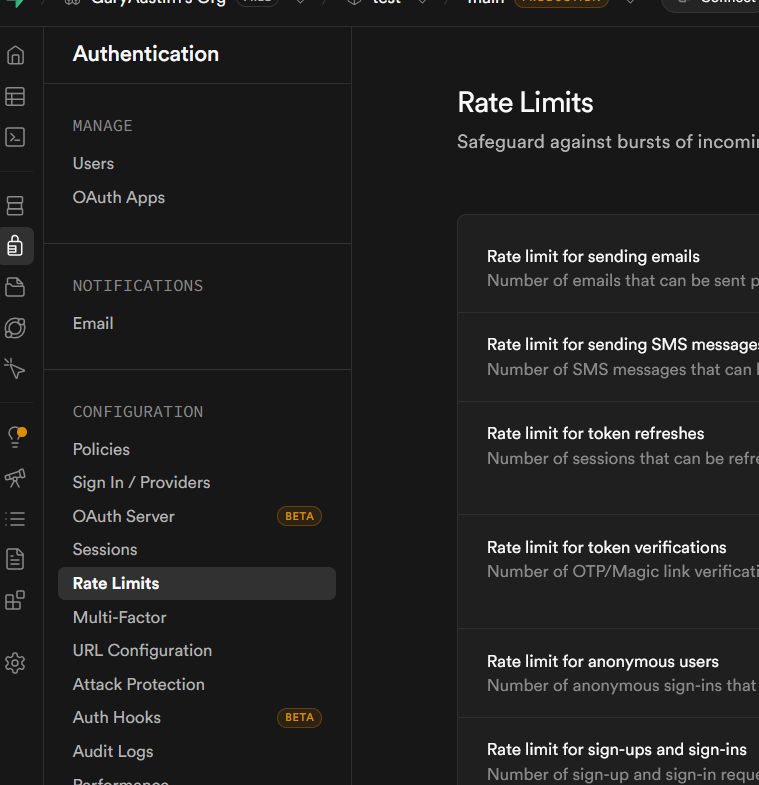Open Sign In / Providers page

[141, 482]
